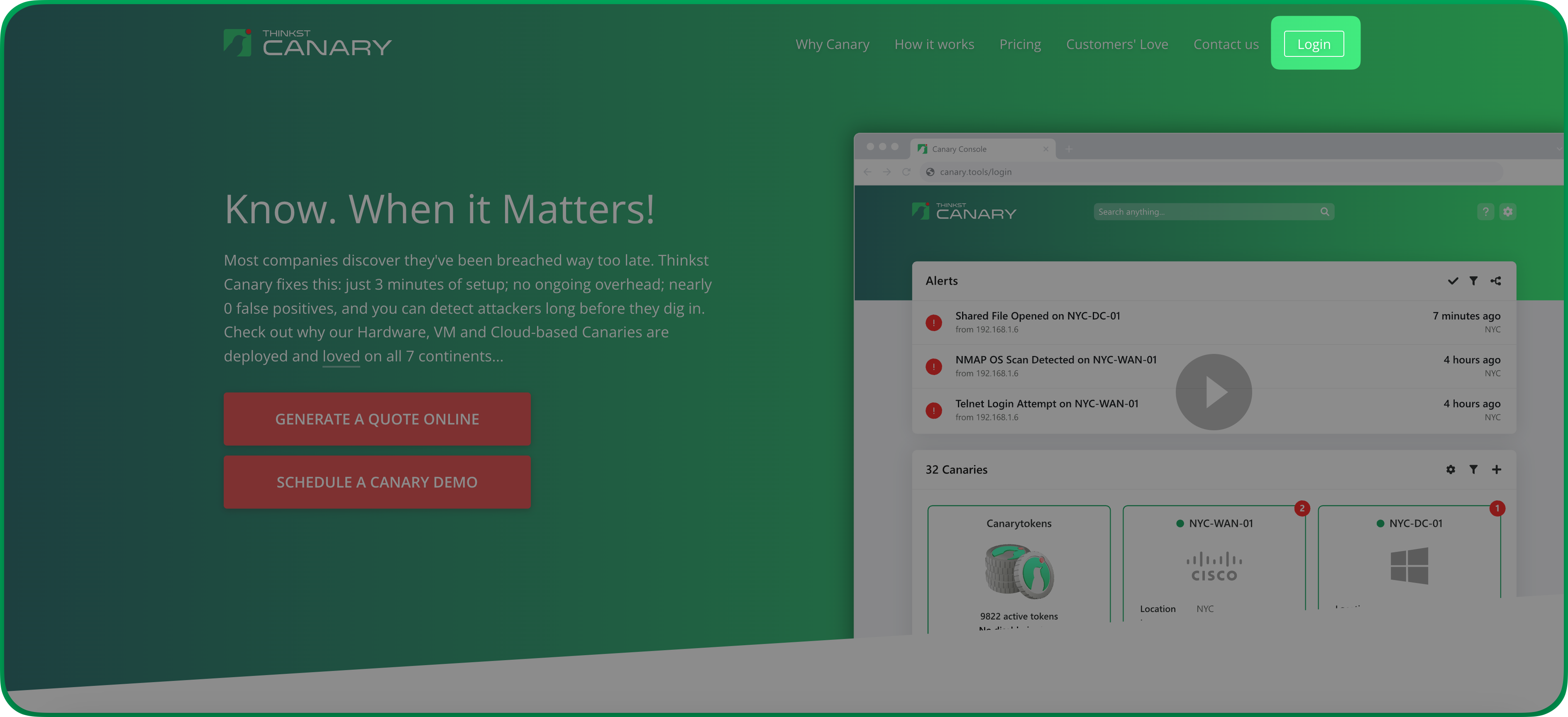Click the Canary logo inside the console
The width and height of the screenshot is (1568, 717).
964,211
